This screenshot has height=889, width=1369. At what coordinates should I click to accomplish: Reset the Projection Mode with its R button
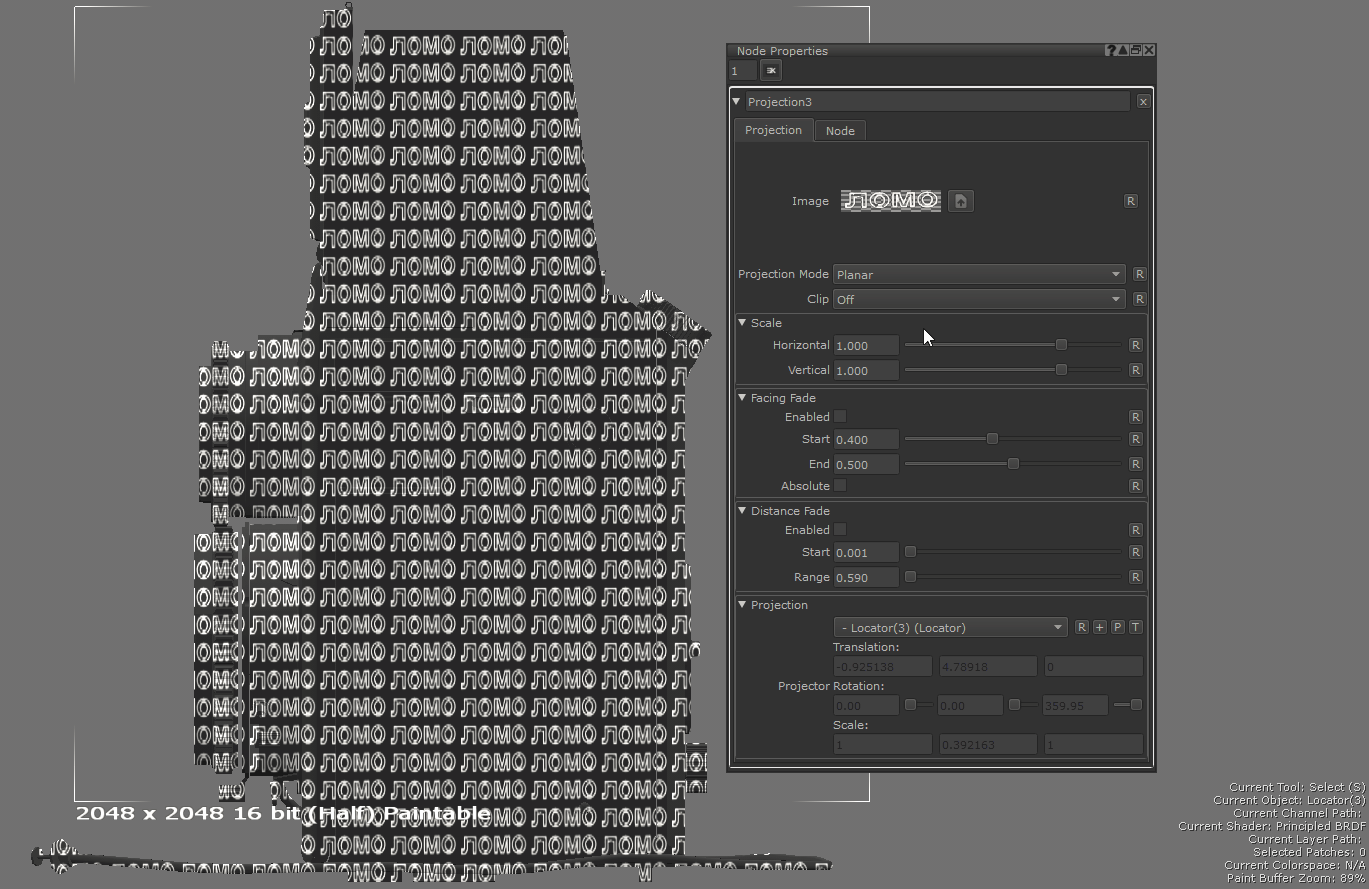[x=1139, y=274]
